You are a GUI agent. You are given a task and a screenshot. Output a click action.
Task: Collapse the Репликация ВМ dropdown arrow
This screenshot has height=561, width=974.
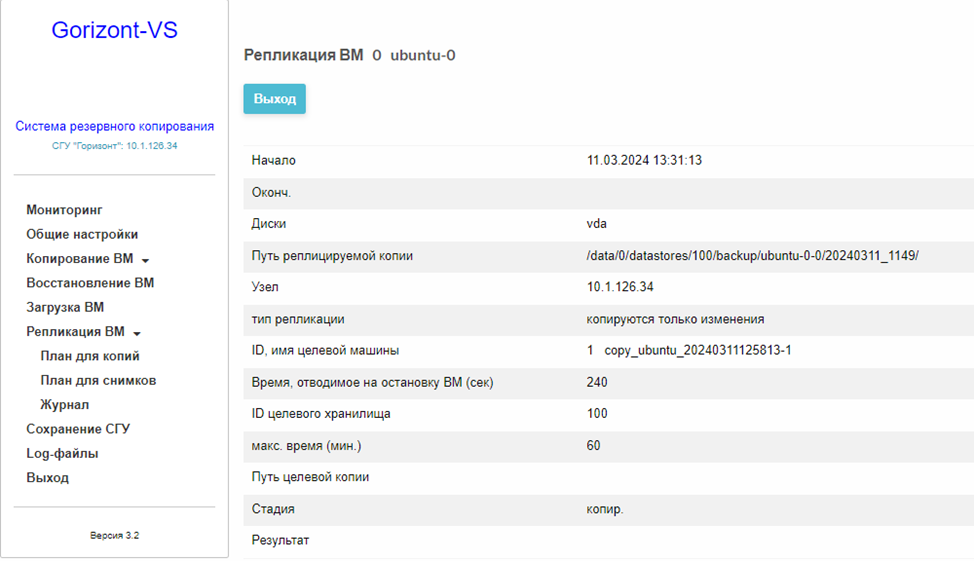[137, 334]
